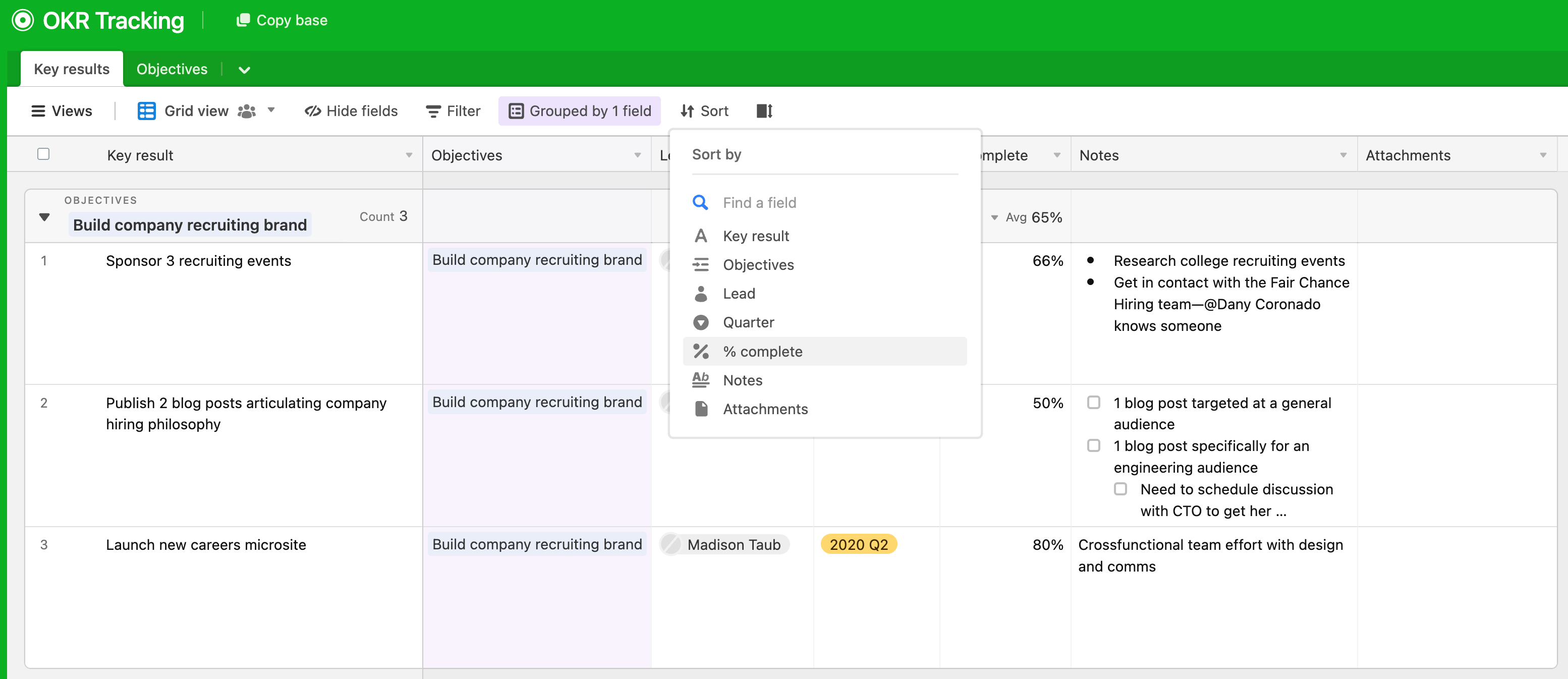Viewport: 1568px width, 679px height.
Task: Open the tables dropdown chevron beside Objectives tab
Action: click(x=244, y=70)
